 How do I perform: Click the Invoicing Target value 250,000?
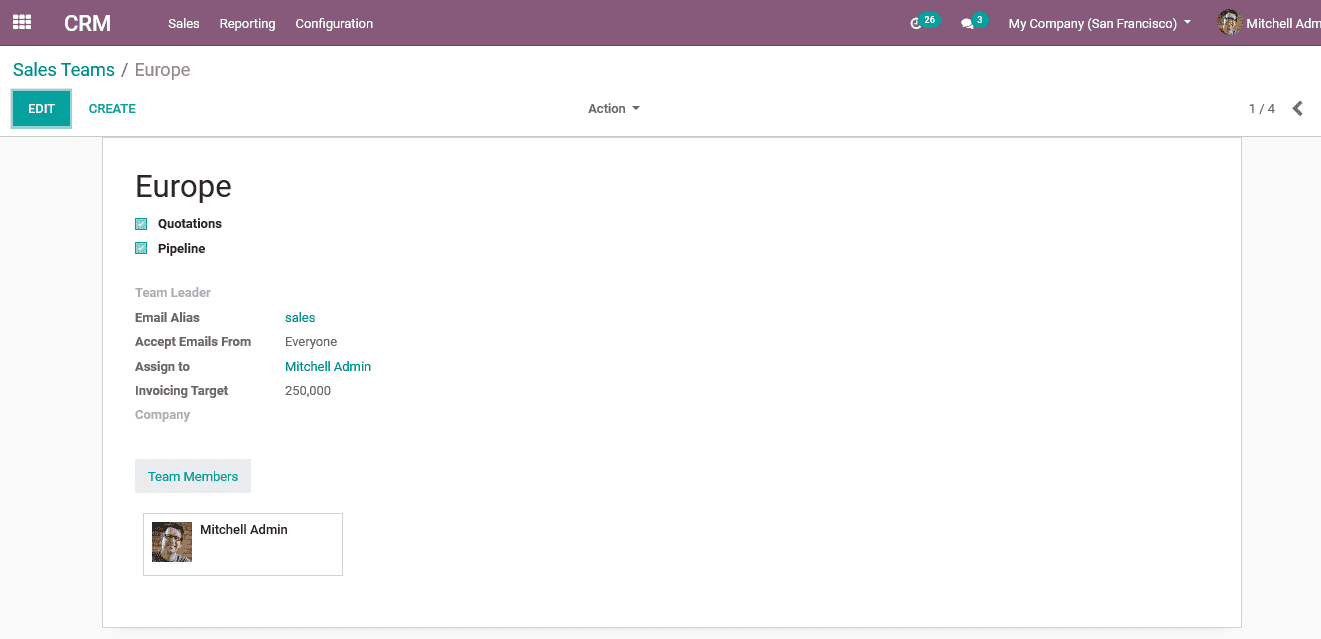point(308,391)
